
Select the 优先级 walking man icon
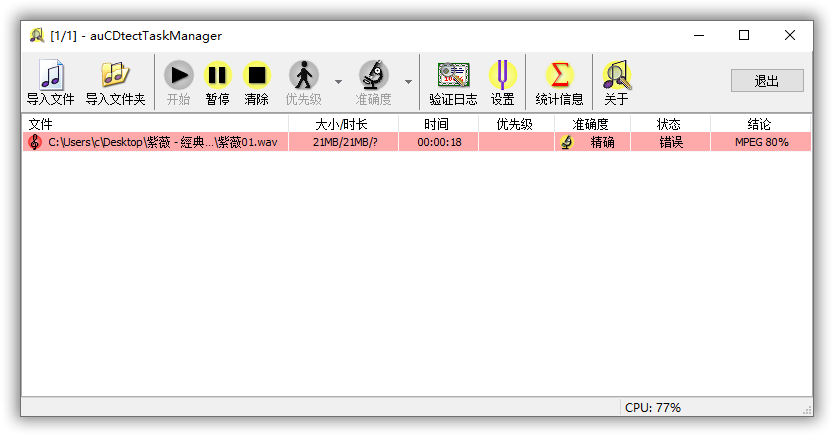pyautogui.click(x=304, y=75)
